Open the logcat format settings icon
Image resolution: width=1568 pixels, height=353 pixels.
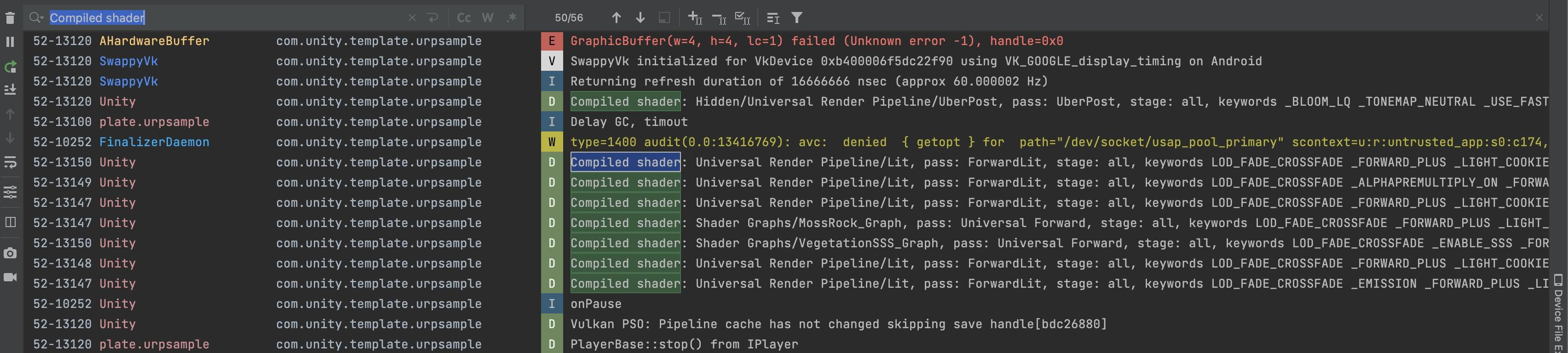(10, 192)
